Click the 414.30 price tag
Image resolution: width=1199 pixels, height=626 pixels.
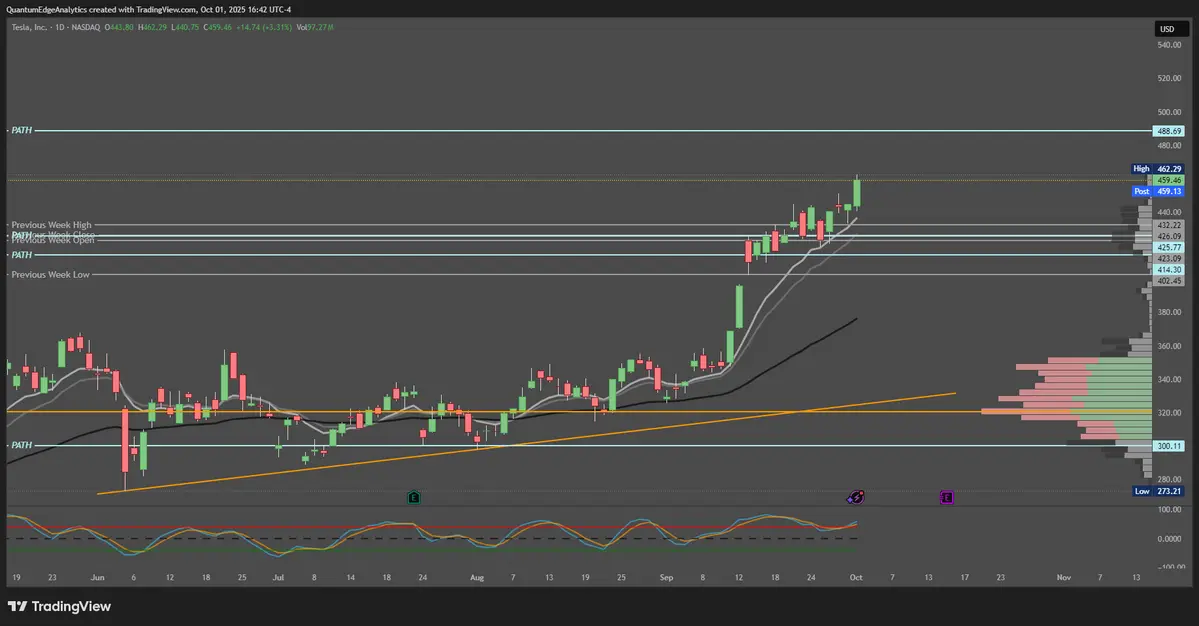pyautogui.click(x=1168, y=270)
